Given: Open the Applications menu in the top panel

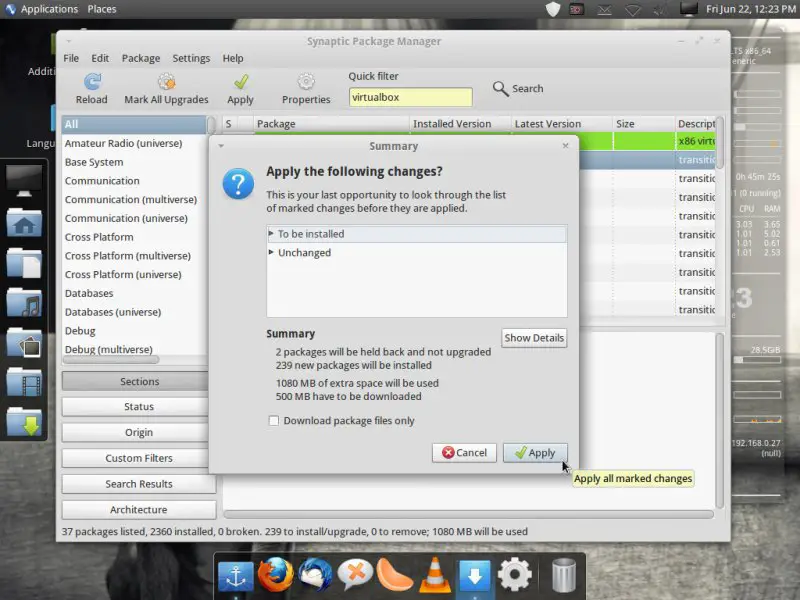Looking at the screenshot, I should pyautogui.click(x=49, y=9).
